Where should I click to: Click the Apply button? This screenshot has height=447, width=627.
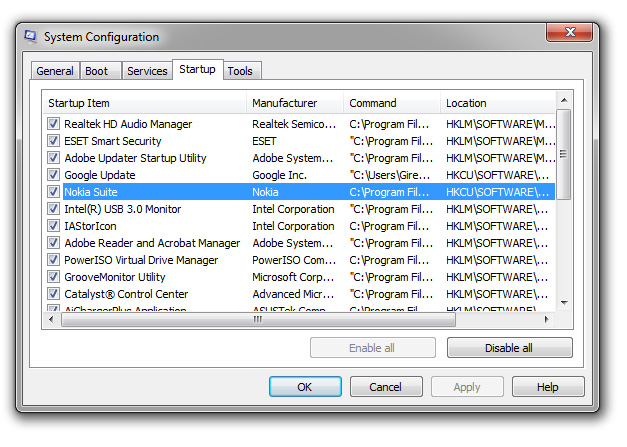[x=467, y=387]
